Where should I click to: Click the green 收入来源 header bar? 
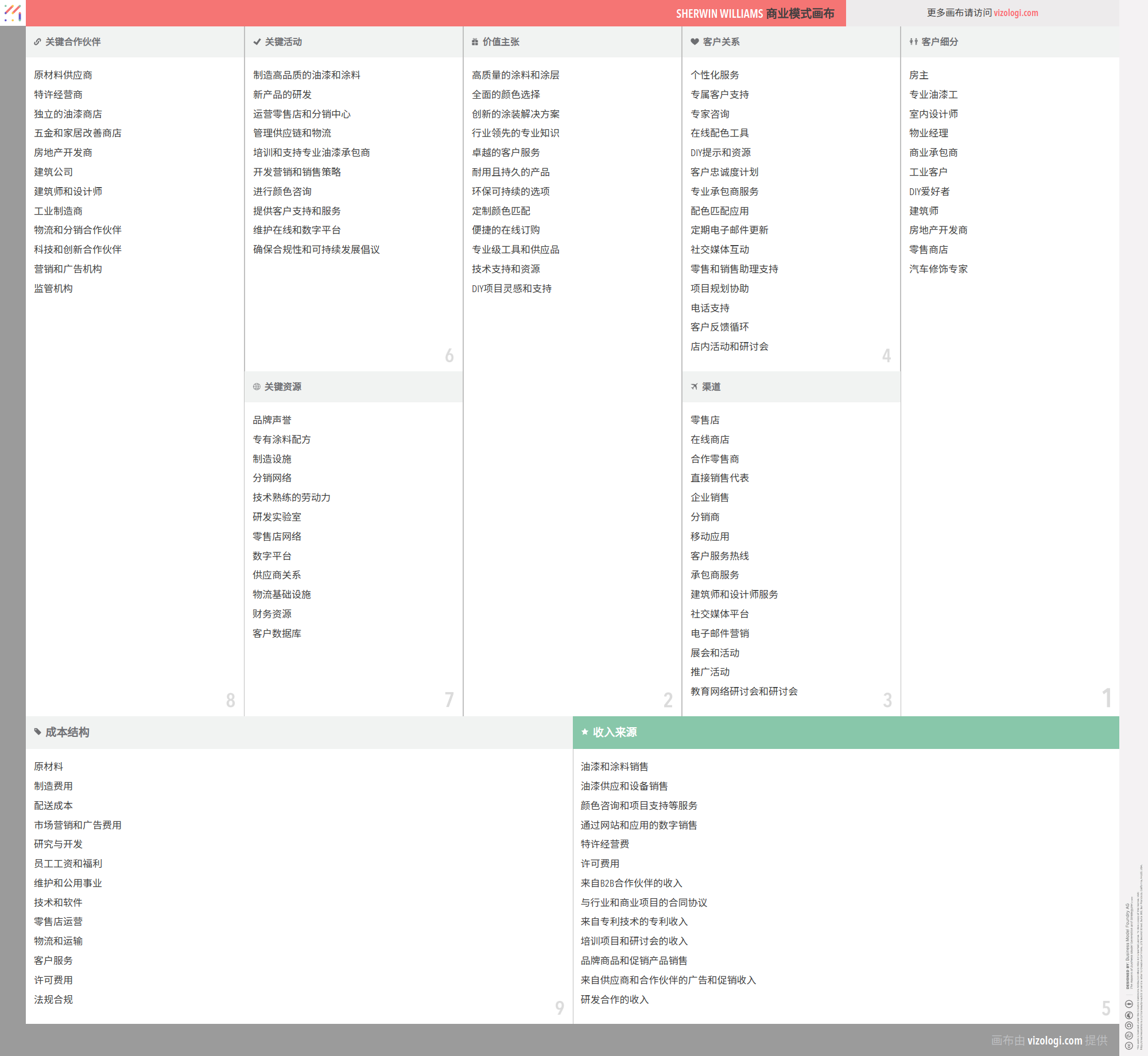click(846, 732)
